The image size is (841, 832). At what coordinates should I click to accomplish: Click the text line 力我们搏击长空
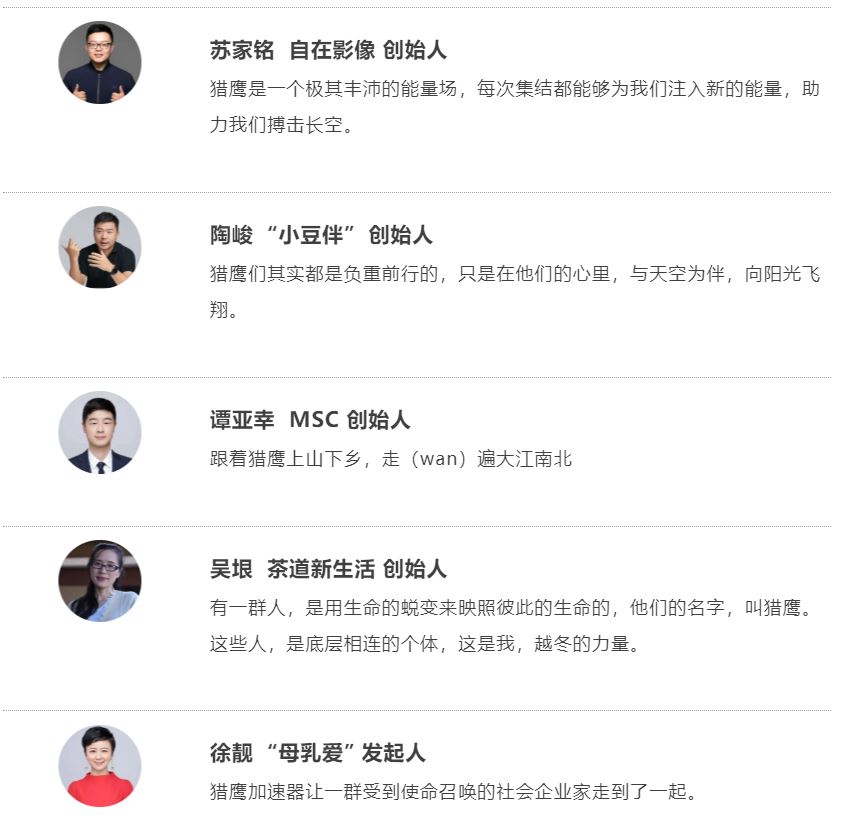coord(281,125)
